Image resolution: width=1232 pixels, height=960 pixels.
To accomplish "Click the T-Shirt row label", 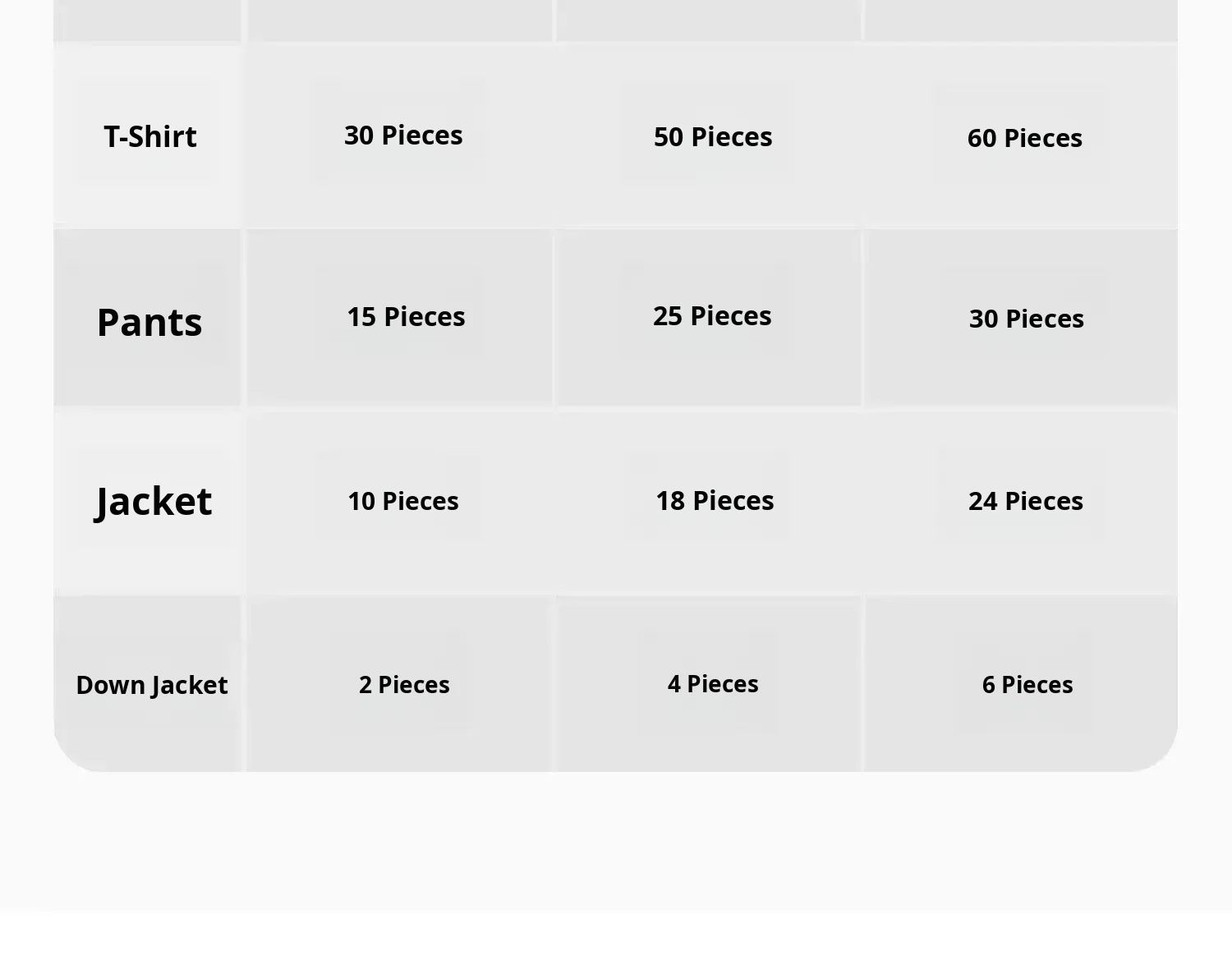I will 150,136.
